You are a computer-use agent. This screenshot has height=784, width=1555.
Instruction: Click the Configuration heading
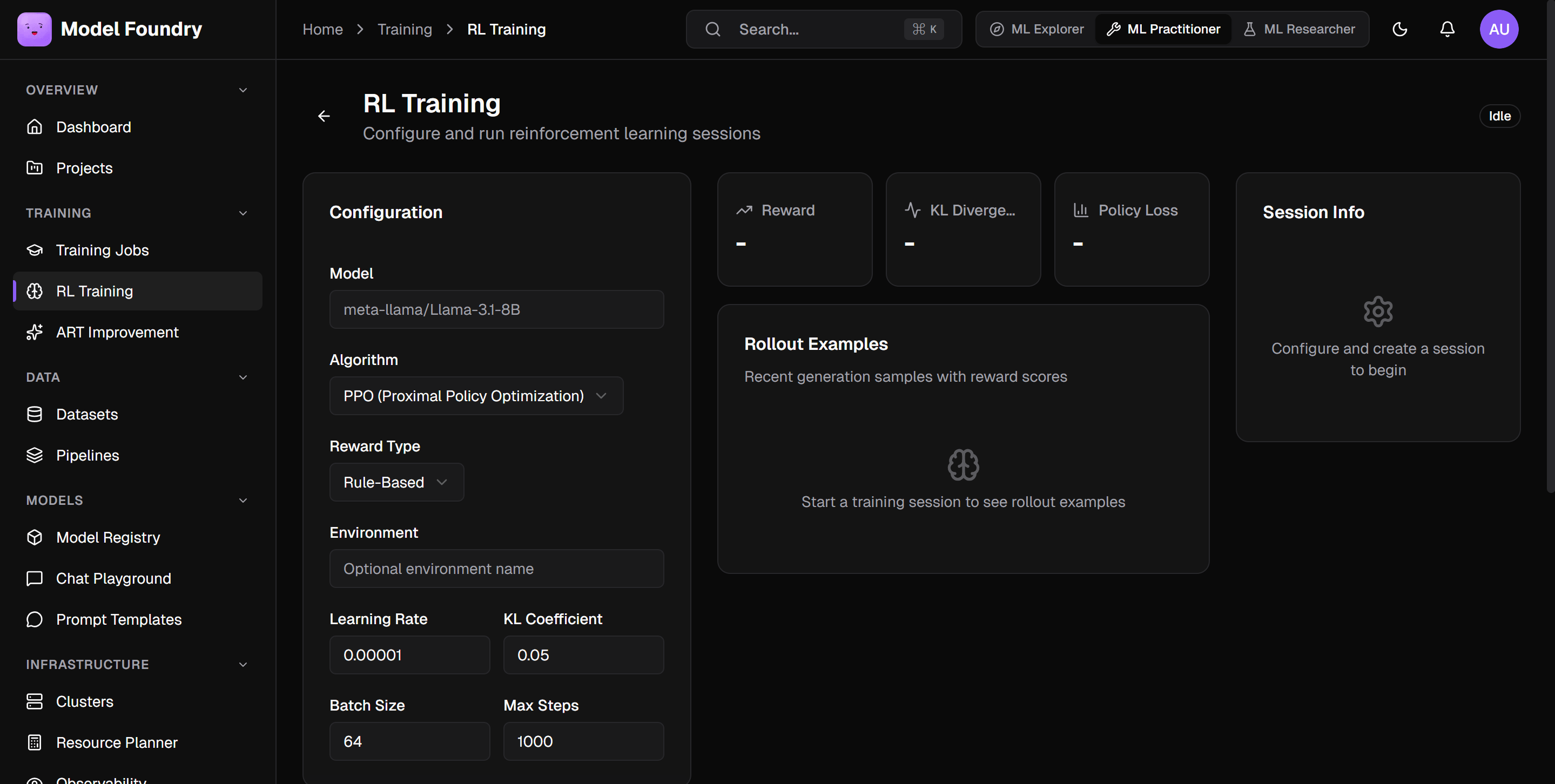point(386,212)
